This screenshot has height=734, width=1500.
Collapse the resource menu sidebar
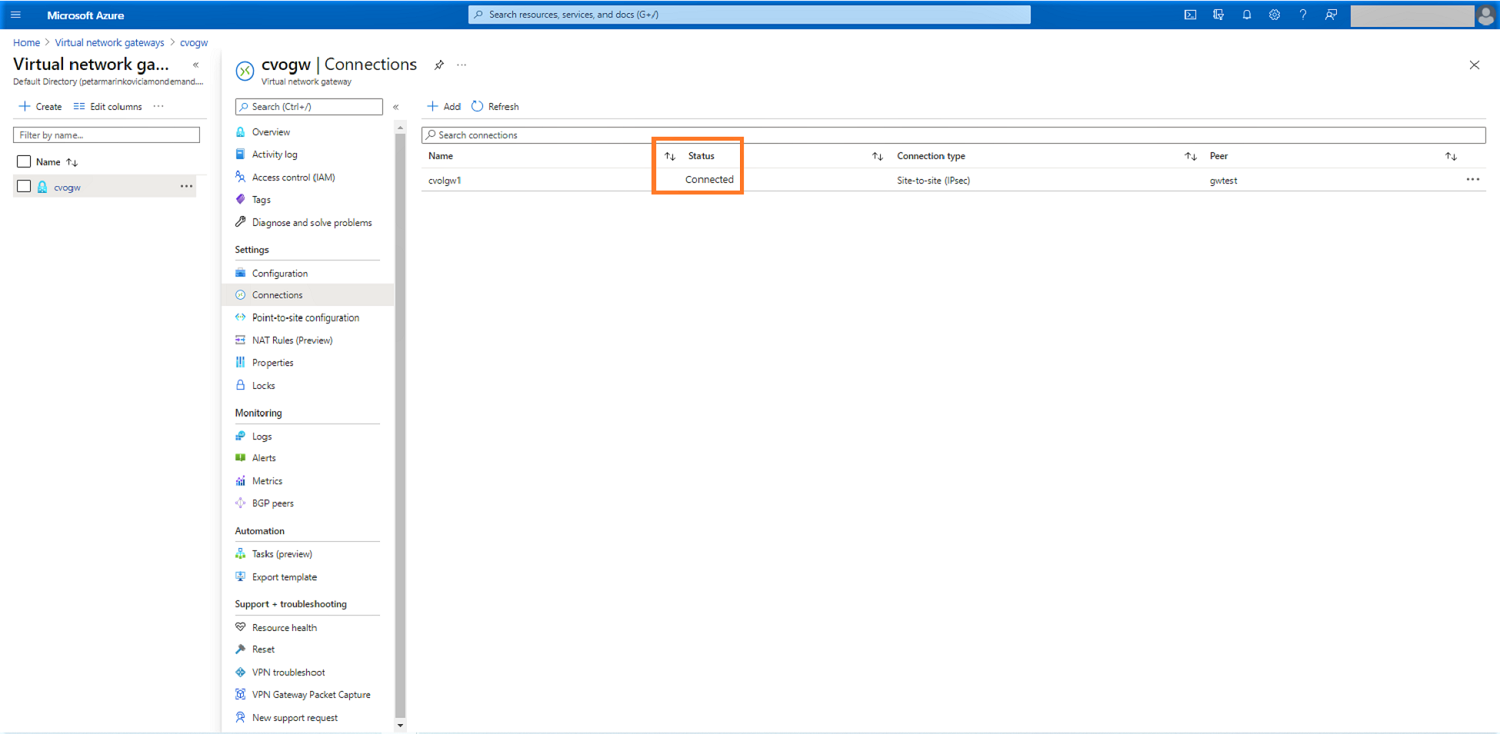[396, 106]
